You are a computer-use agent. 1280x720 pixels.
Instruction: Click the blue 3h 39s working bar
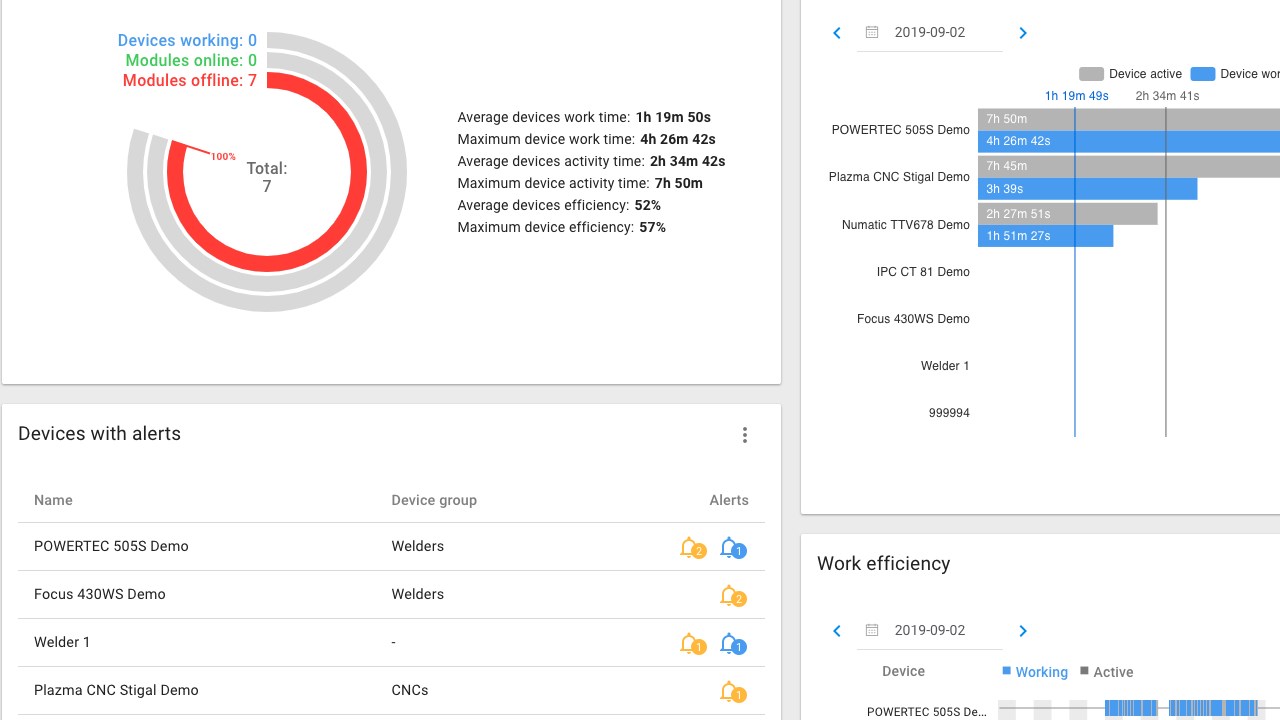pos(1087,189)
